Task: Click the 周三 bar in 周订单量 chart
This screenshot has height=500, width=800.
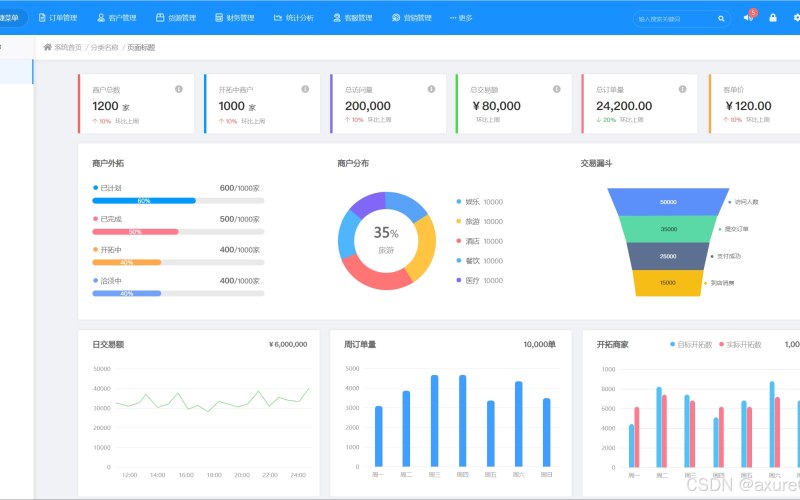Action: point(434,421)
